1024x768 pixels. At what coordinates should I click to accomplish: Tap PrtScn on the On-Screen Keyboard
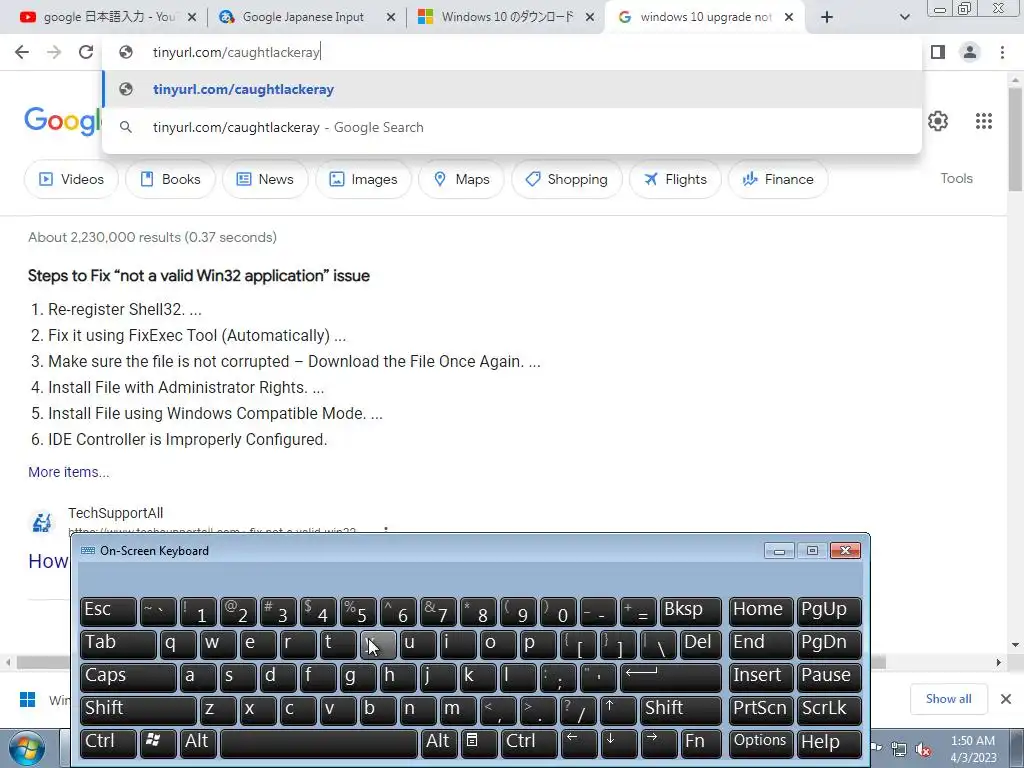coord(761,710)
